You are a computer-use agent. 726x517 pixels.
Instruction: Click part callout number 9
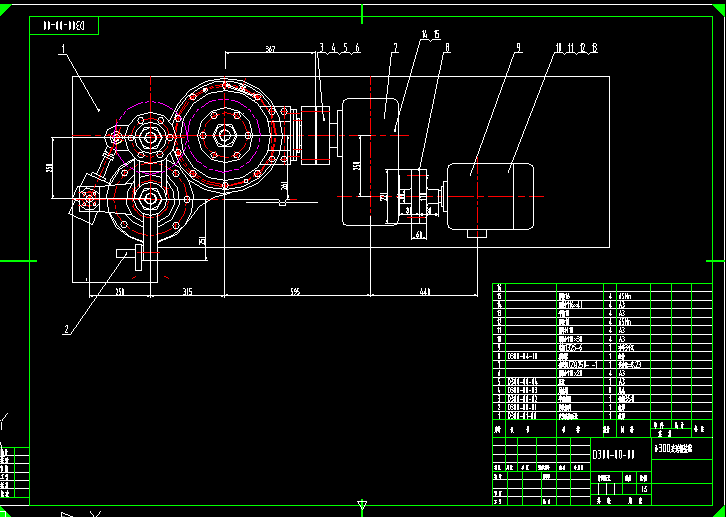pos(518,48)
